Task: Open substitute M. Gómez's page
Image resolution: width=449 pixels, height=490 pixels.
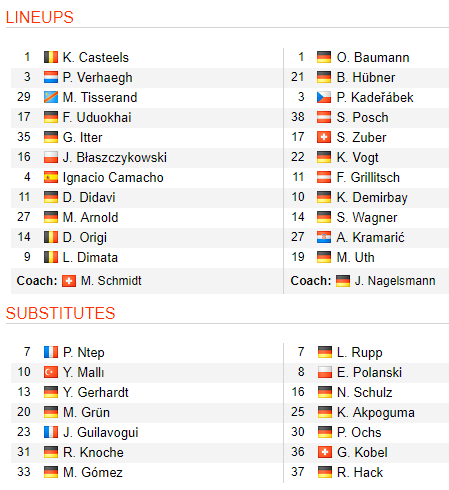Action: (93, 472)
